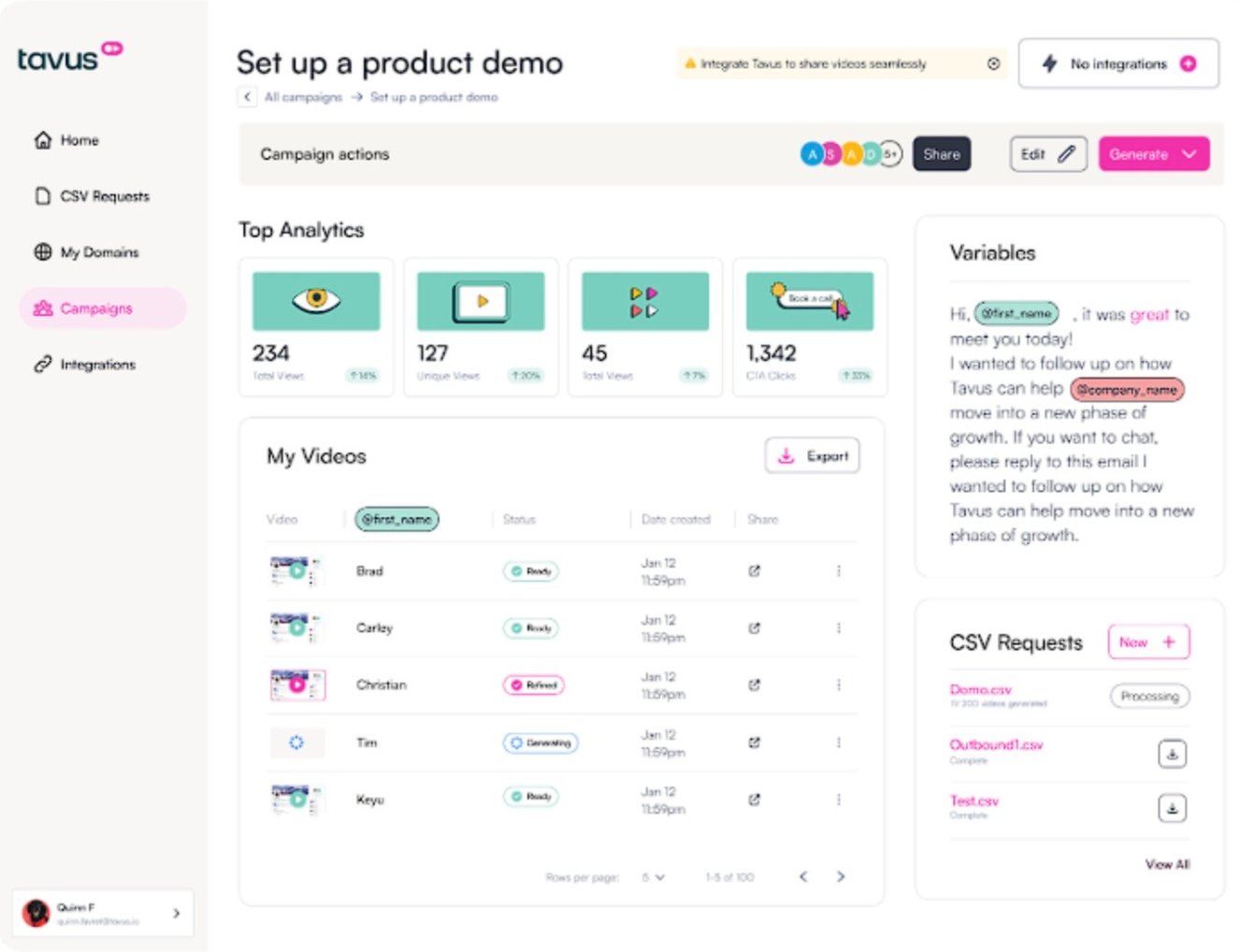The image size is (1240, 952).
Task: Open the share icon for Brad's video
Action: point(754,570)
